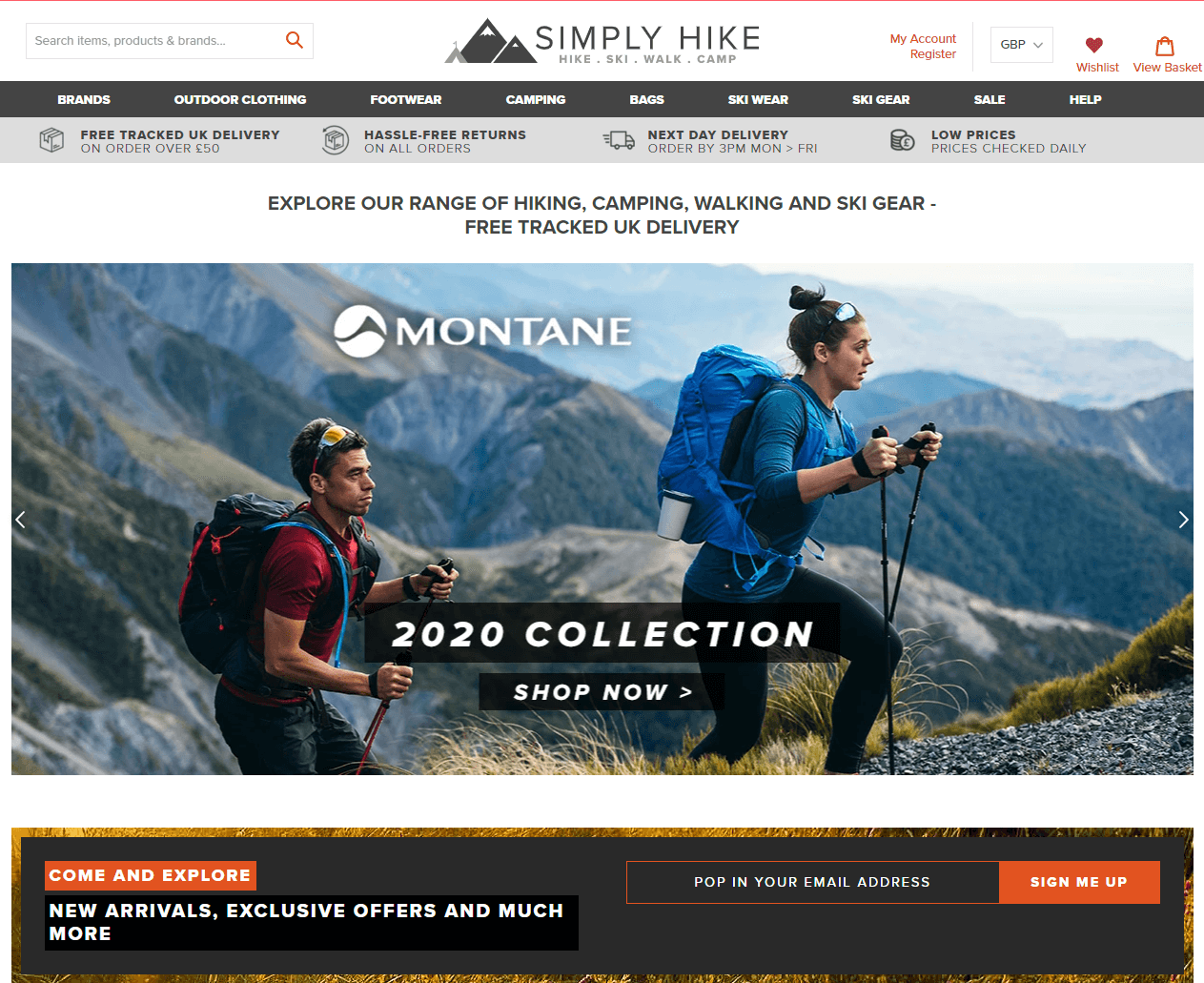Click the Register link
The image size is (1204, 983).
pyautogui.click(x=933, y=54)
